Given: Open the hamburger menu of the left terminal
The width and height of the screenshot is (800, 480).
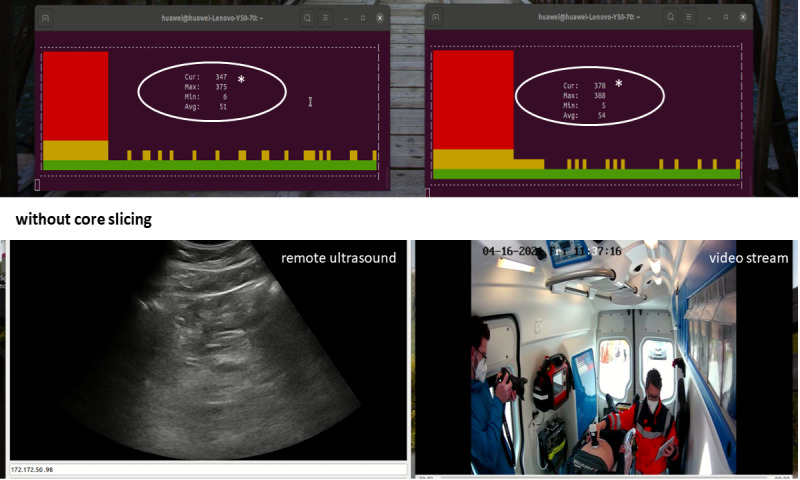Looking at the screenshot, I should [325, 17].
